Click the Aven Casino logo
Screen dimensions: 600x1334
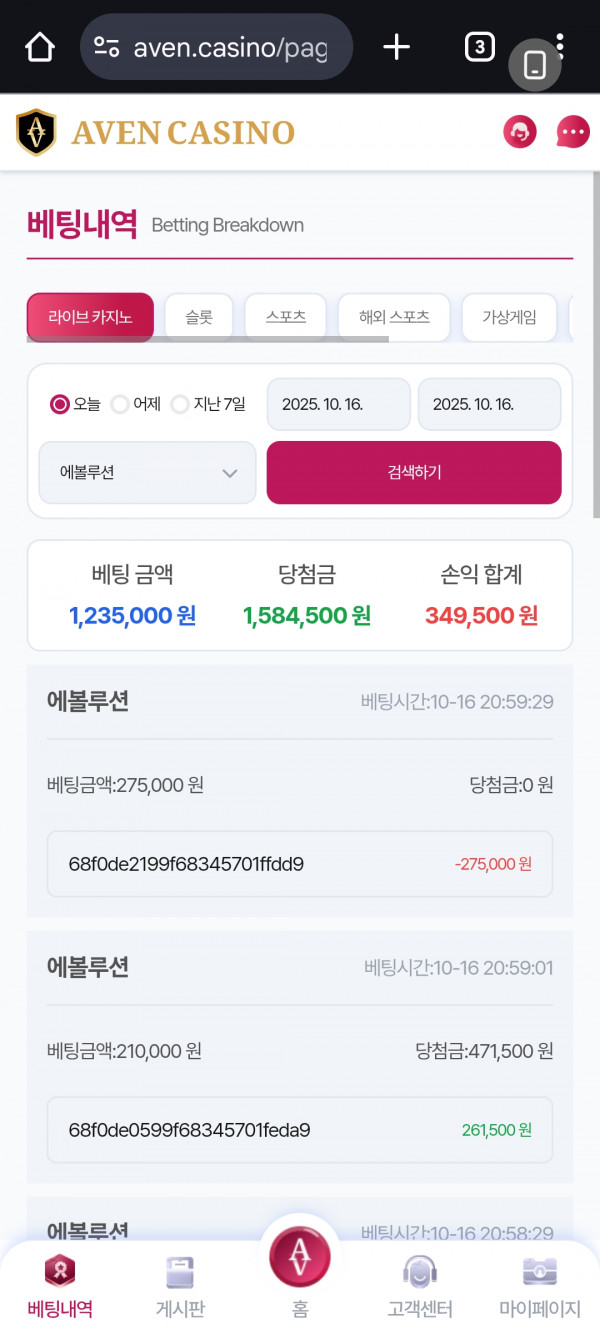pos(156,133)
